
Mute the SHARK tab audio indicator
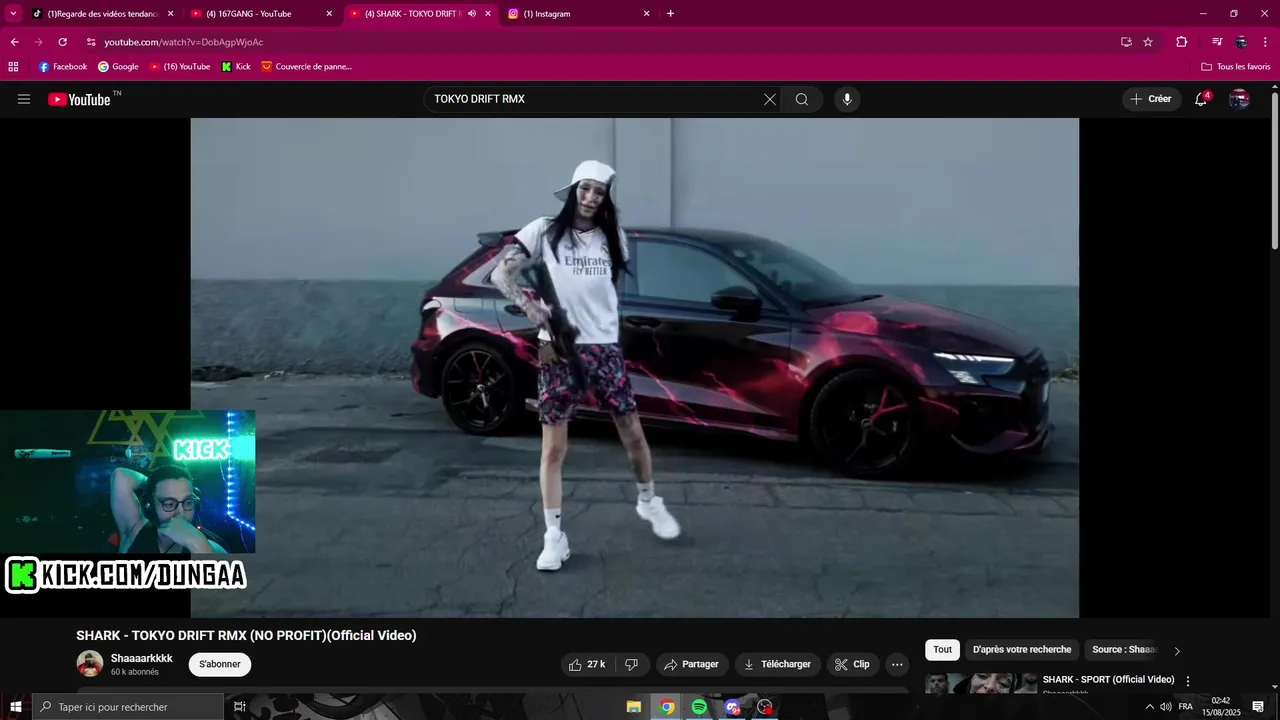[x=472, y=14]
